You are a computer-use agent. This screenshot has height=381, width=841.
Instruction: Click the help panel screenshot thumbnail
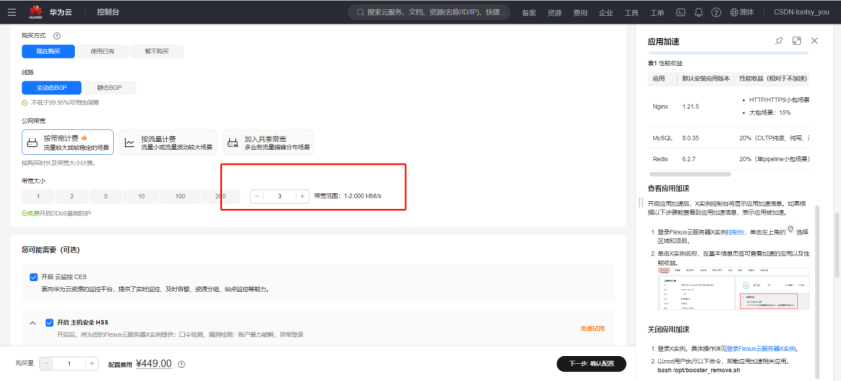(734, 289)
